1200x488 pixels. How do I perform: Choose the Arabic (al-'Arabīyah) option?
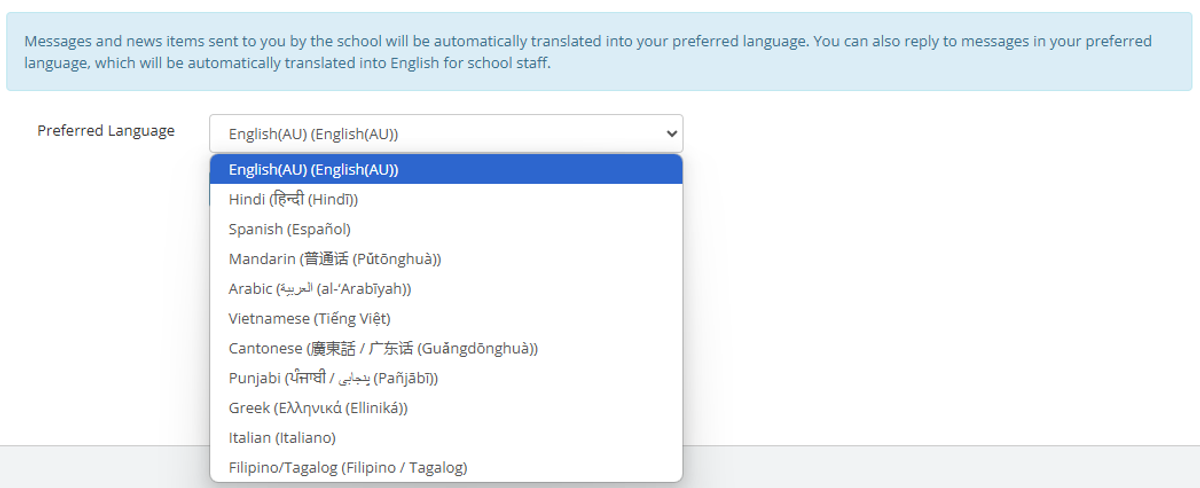(446, 289)
